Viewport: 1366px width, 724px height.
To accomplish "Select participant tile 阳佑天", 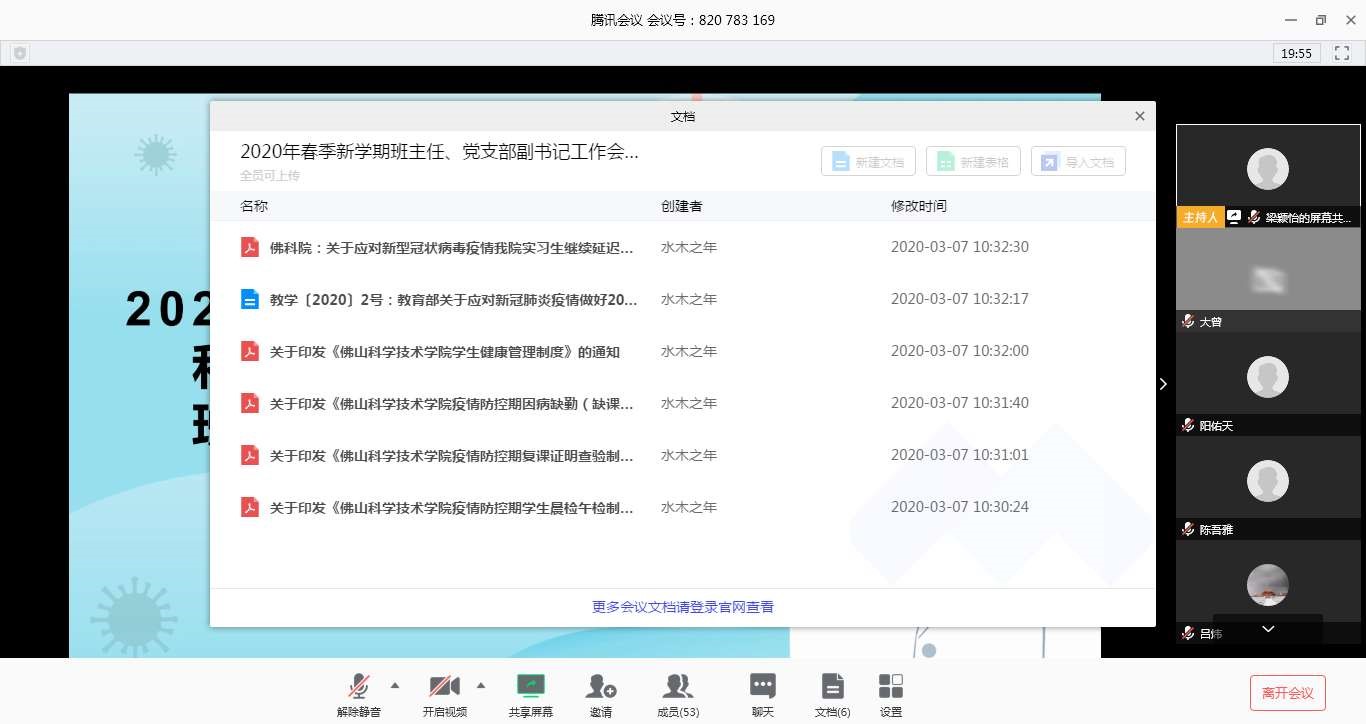I will (1268, 383).
